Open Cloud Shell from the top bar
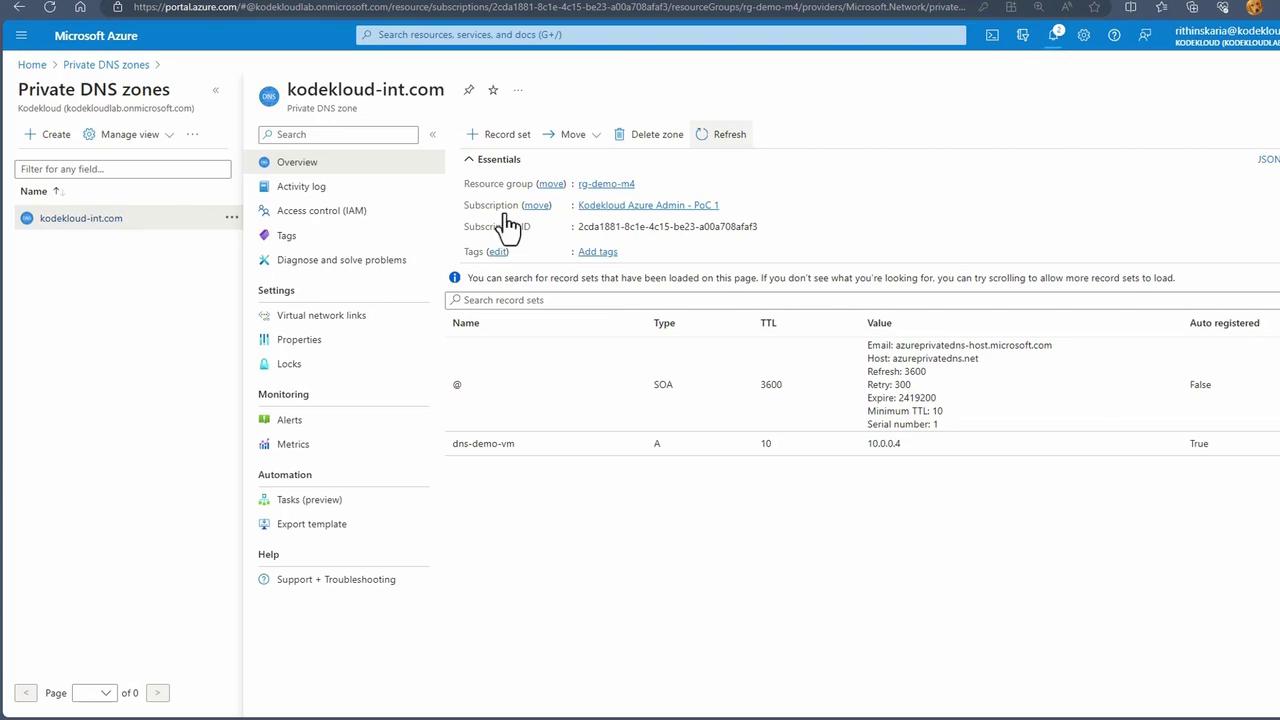The image size is (1280, 720). point(992,35)
